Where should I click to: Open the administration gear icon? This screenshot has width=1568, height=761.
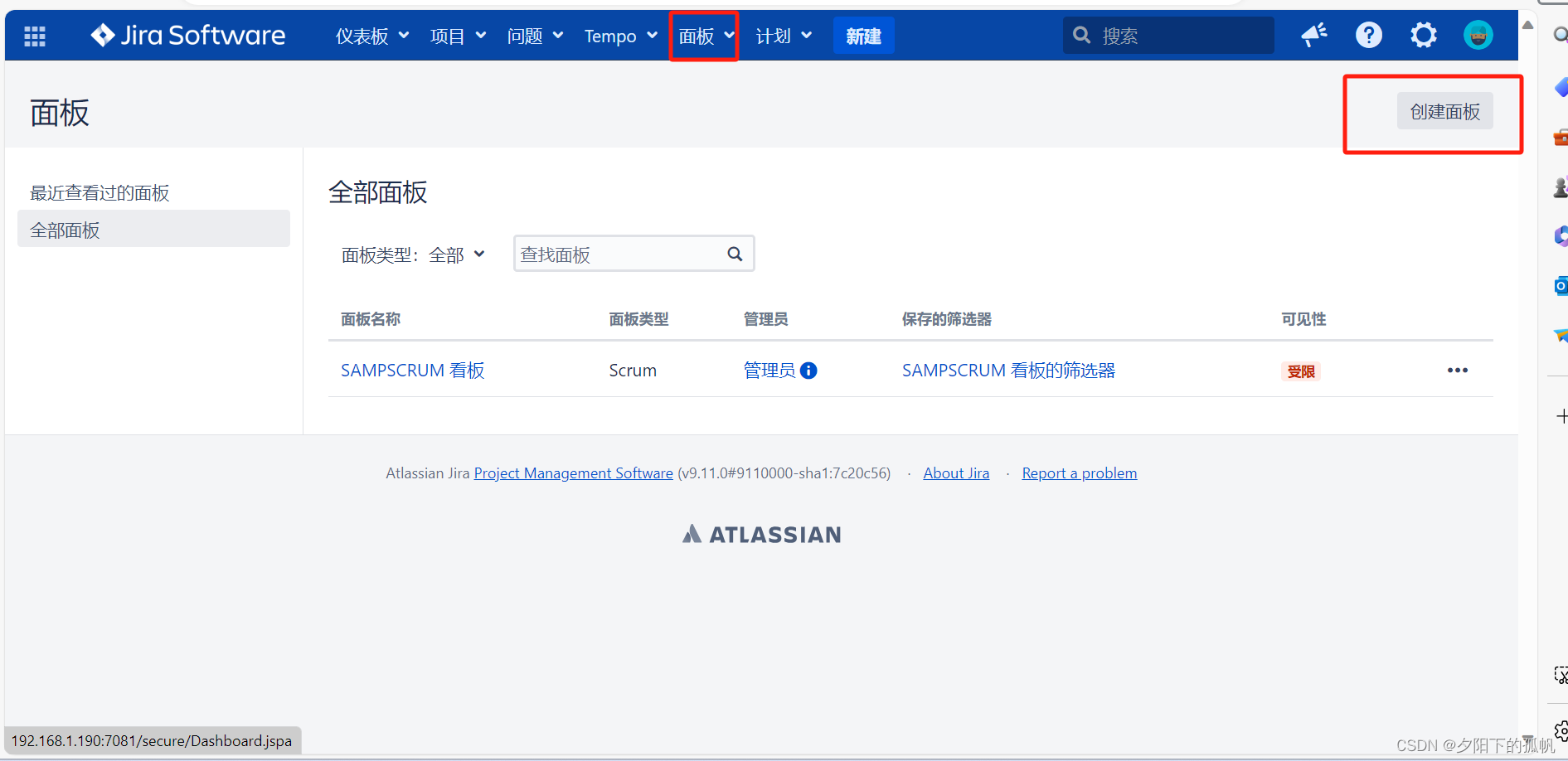1424,35
